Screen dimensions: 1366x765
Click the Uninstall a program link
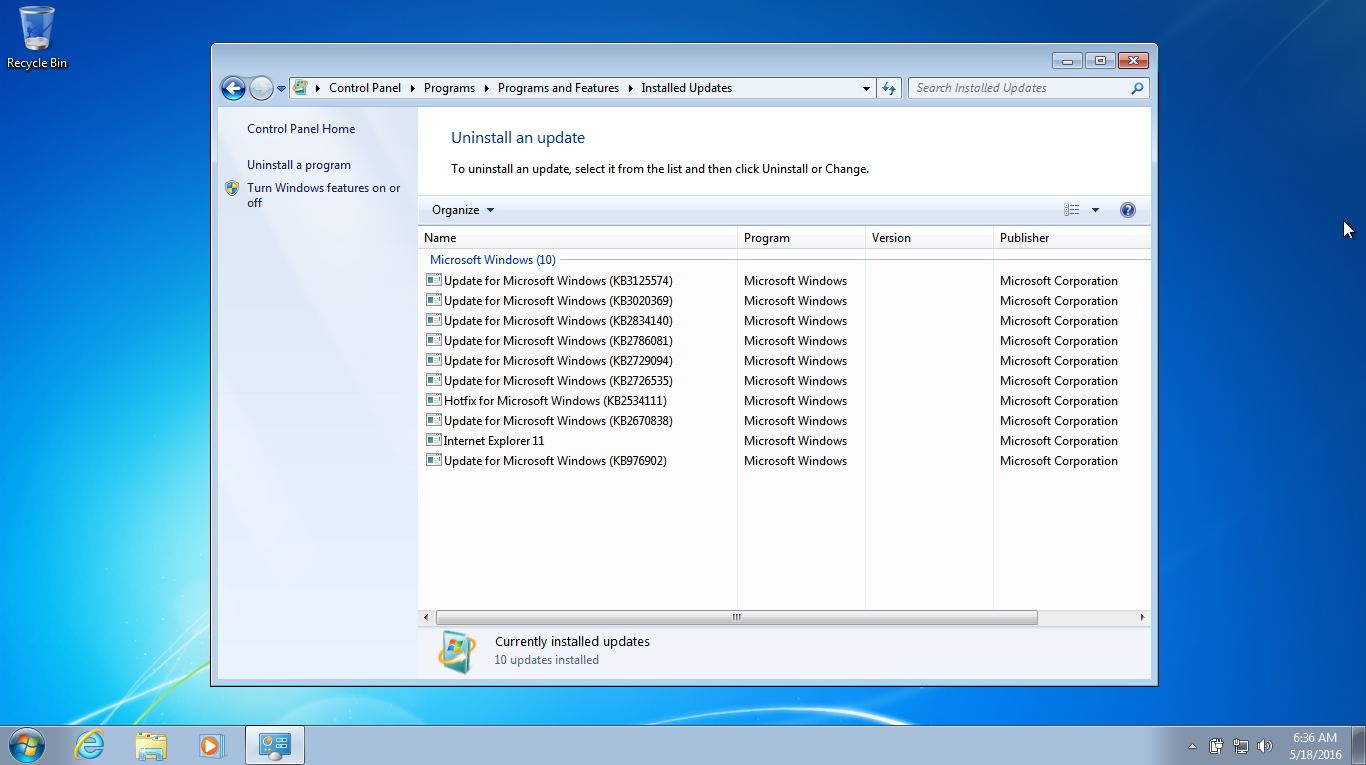pos(299,165)
